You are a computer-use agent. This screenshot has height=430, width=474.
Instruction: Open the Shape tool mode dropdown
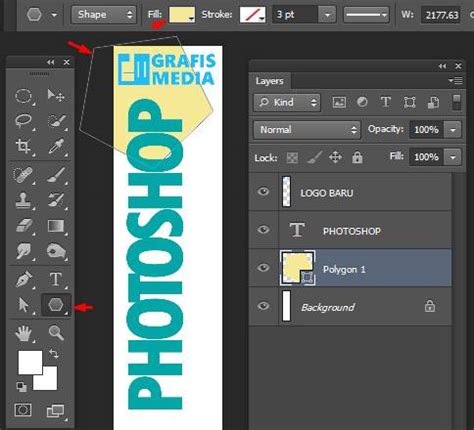point(104,15)
